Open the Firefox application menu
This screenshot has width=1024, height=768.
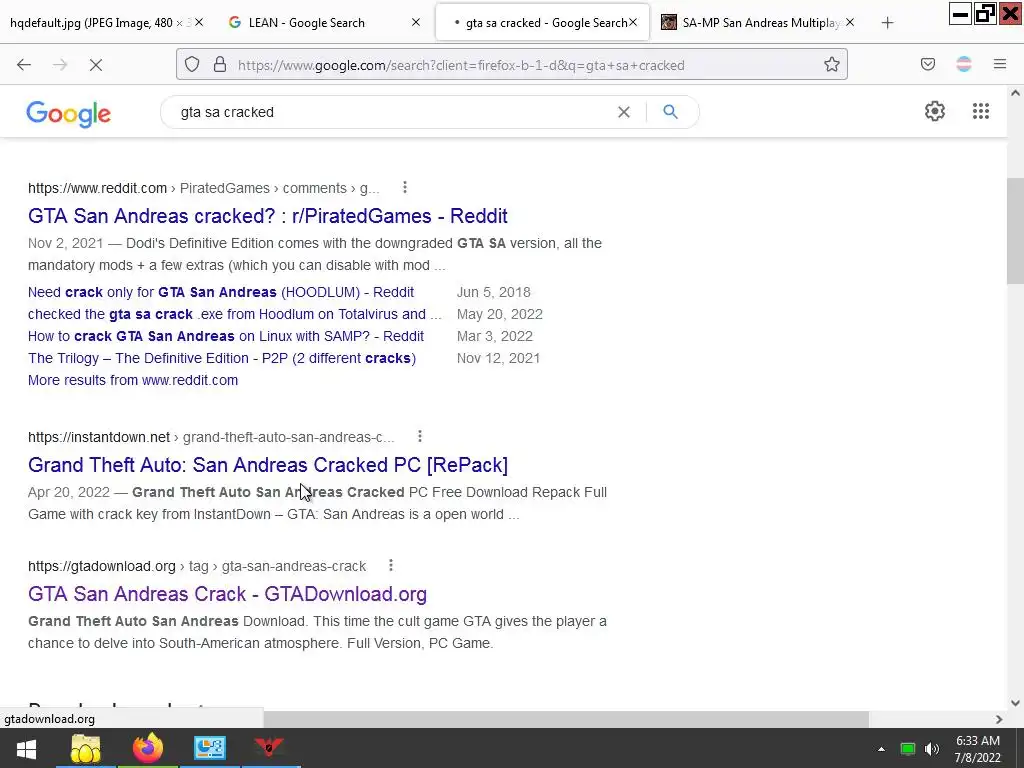(1000, 65)
